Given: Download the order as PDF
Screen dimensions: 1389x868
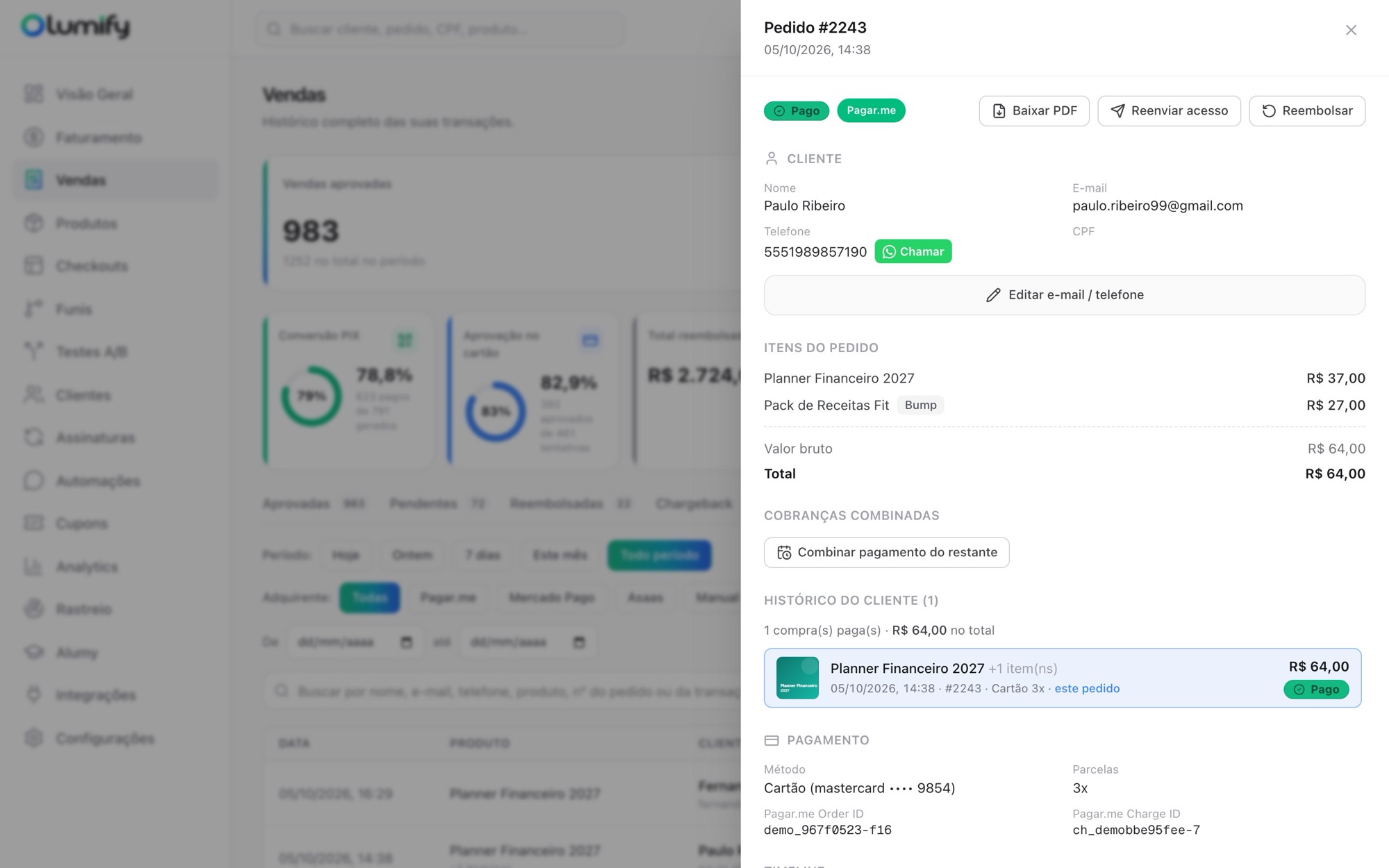Looking at the screenshot, I should coord(1034,111).
